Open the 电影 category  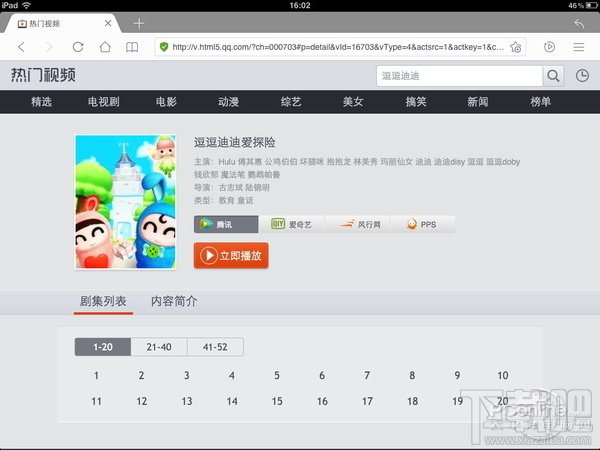tap(166, 102)
